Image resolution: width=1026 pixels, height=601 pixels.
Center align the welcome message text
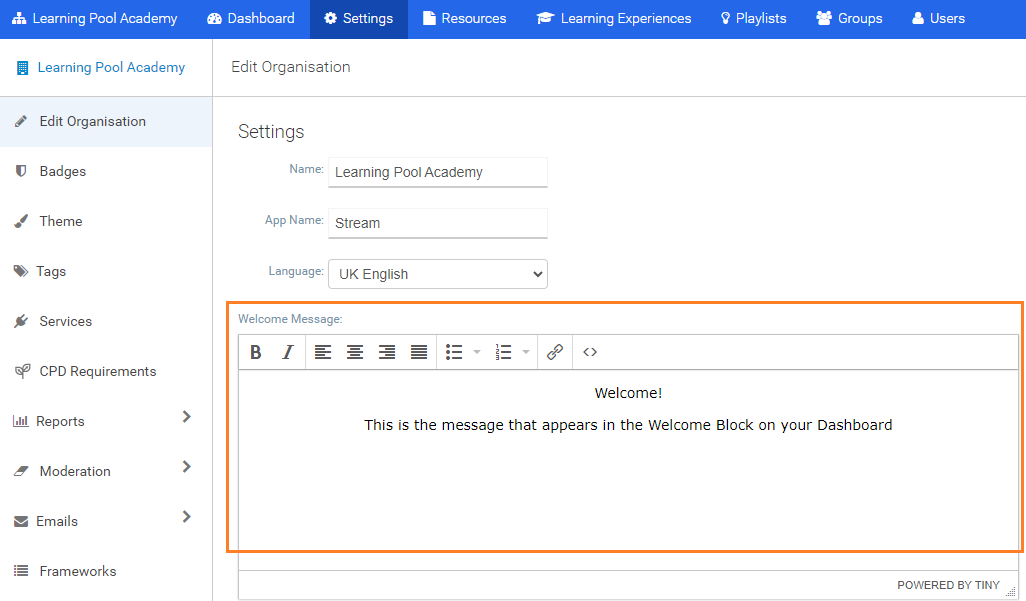point(355,352)
